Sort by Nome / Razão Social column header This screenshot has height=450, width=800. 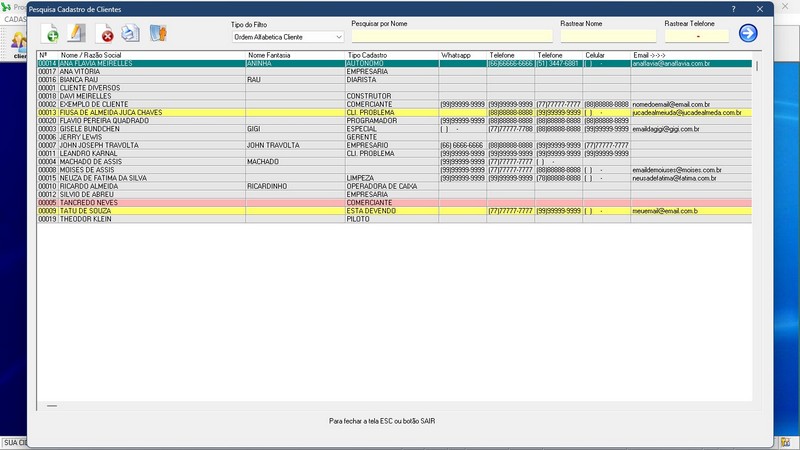tap(152, 55)
